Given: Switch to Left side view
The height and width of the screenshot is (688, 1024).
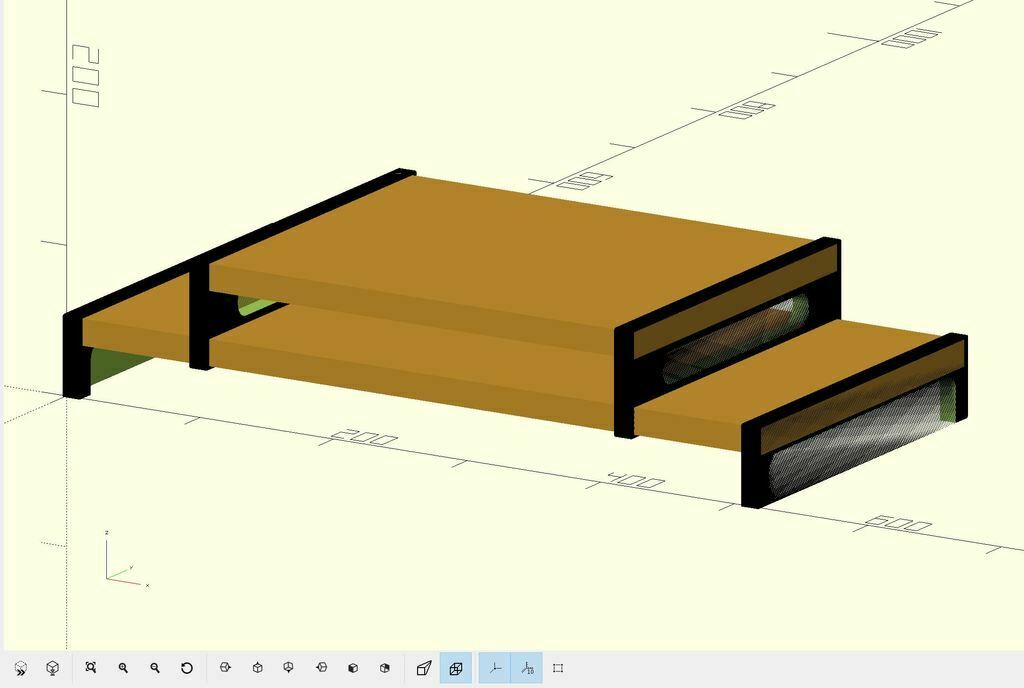Looking at the screenshot, I should pos(320,668).
